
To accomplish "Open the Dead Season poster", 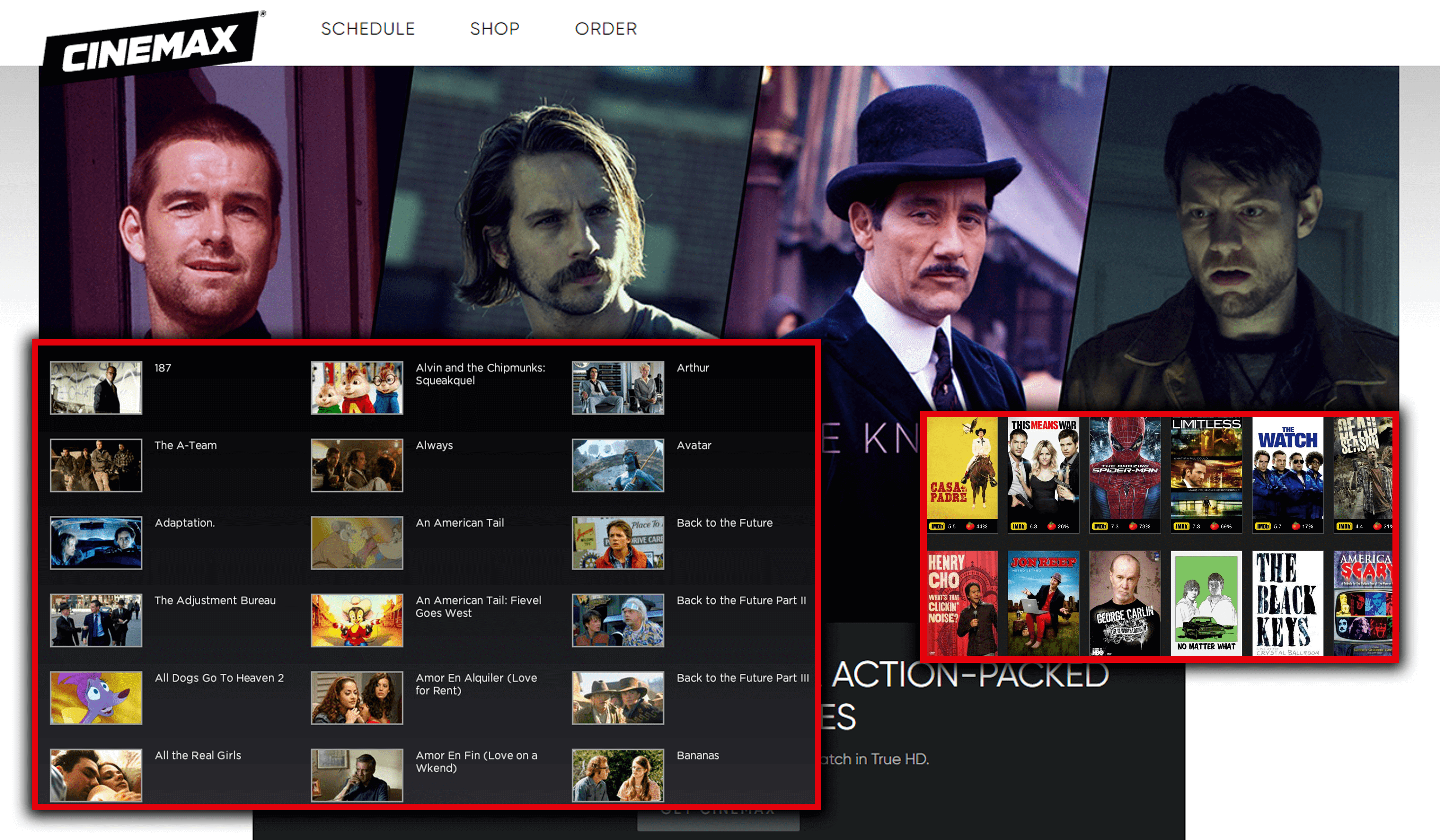I will (1364, 468).
